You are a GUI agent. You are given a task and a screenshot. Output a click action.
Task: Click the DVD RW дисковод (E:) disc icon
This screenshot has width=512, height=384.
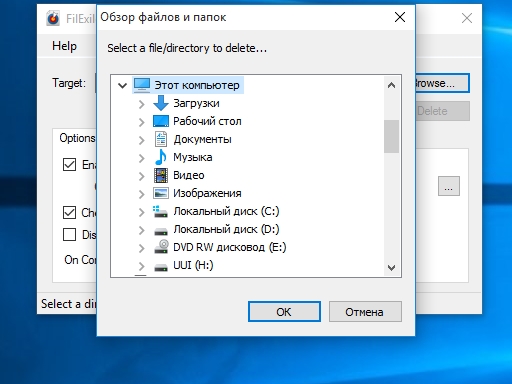pyautogui.click(x=161, y=247)
